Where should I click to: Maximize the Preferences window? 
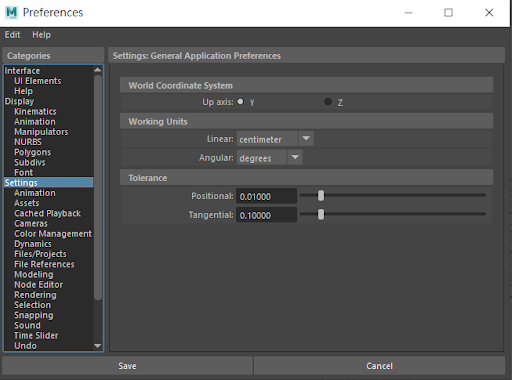(448, 13)
